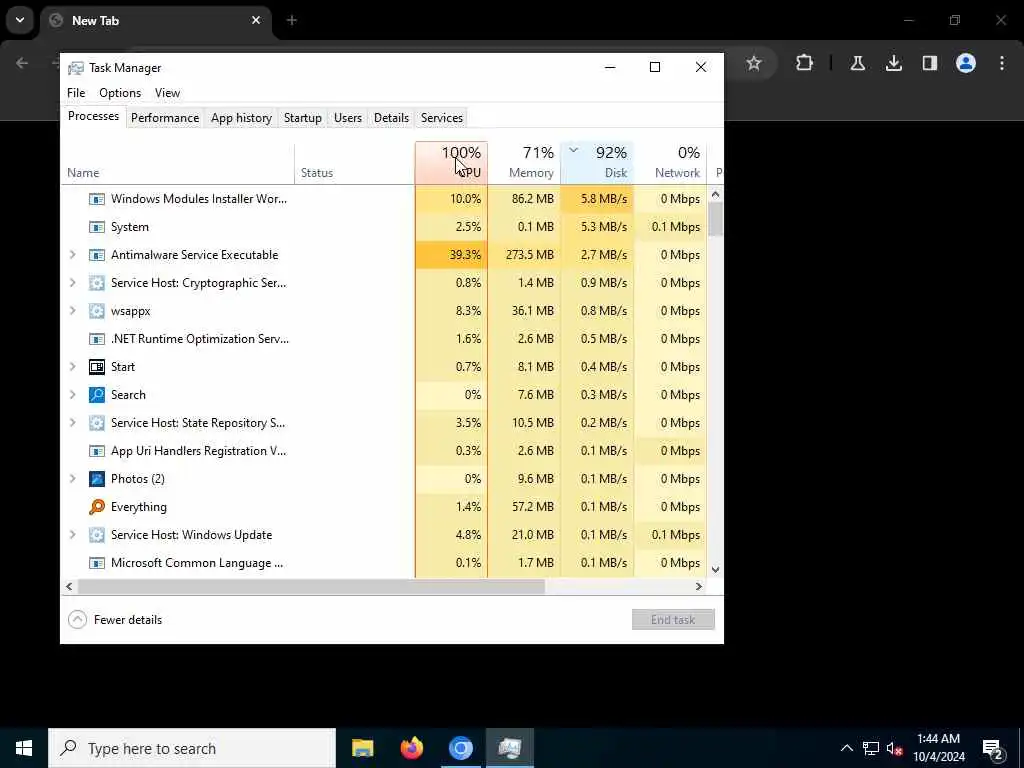This screenshot has width=1024, height=768.
Task: Expand the Antimalware Service Executable row
Action: pyautogui.click(x=72, y=255)
